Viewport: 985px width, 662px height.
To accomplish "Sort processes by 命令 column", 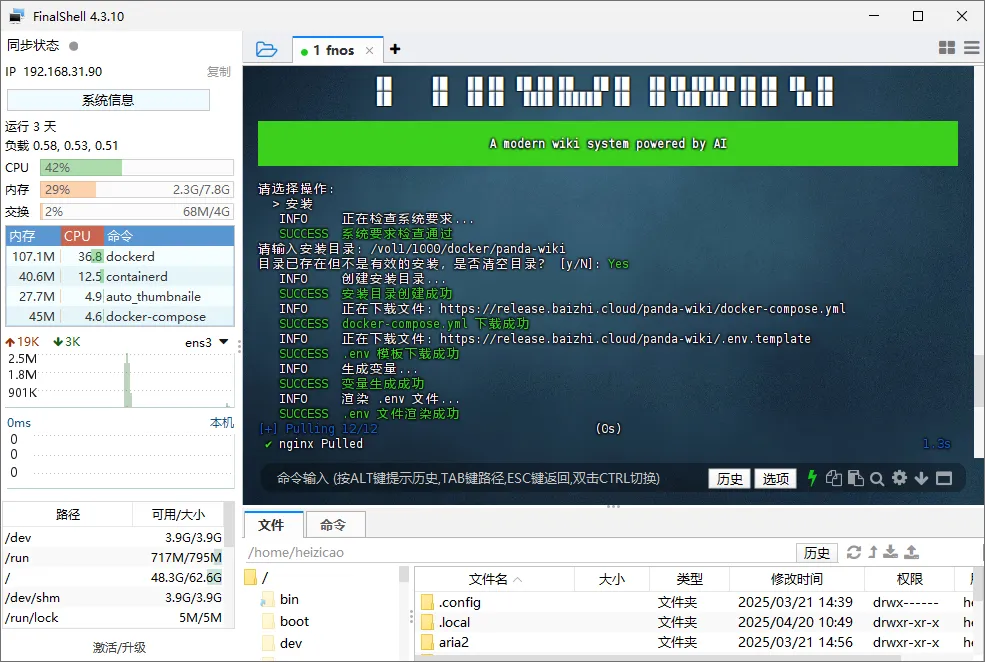I will (168, 236).
